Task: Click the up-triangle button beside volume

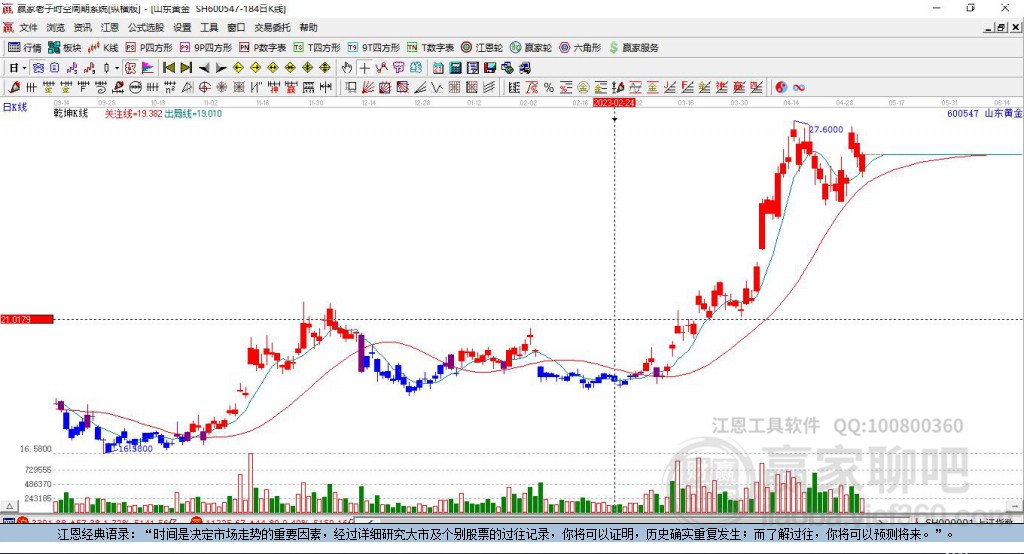Action: [x=10, y=506]
